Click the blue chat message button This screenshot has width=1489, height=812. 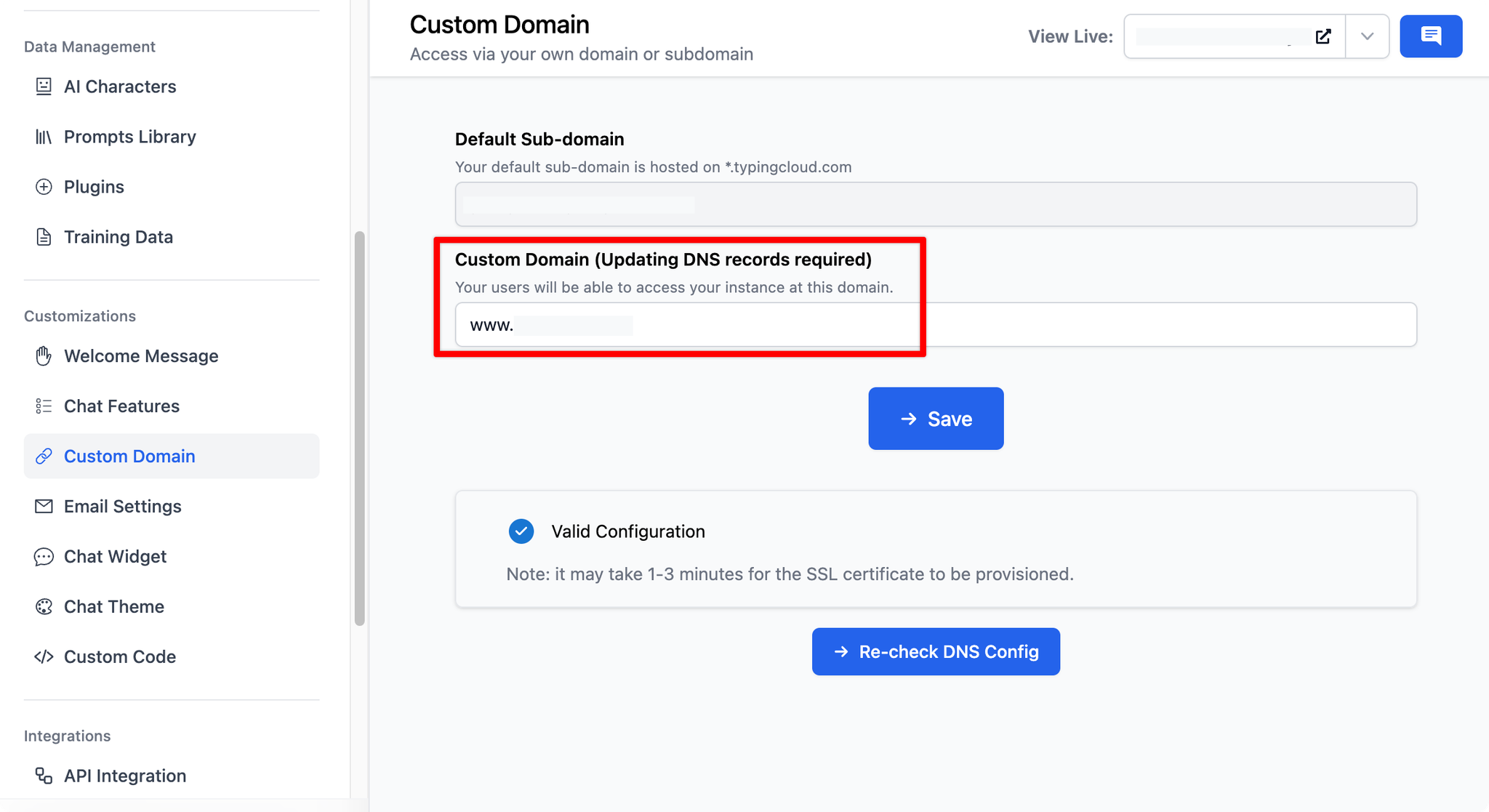pos(1431,36)
